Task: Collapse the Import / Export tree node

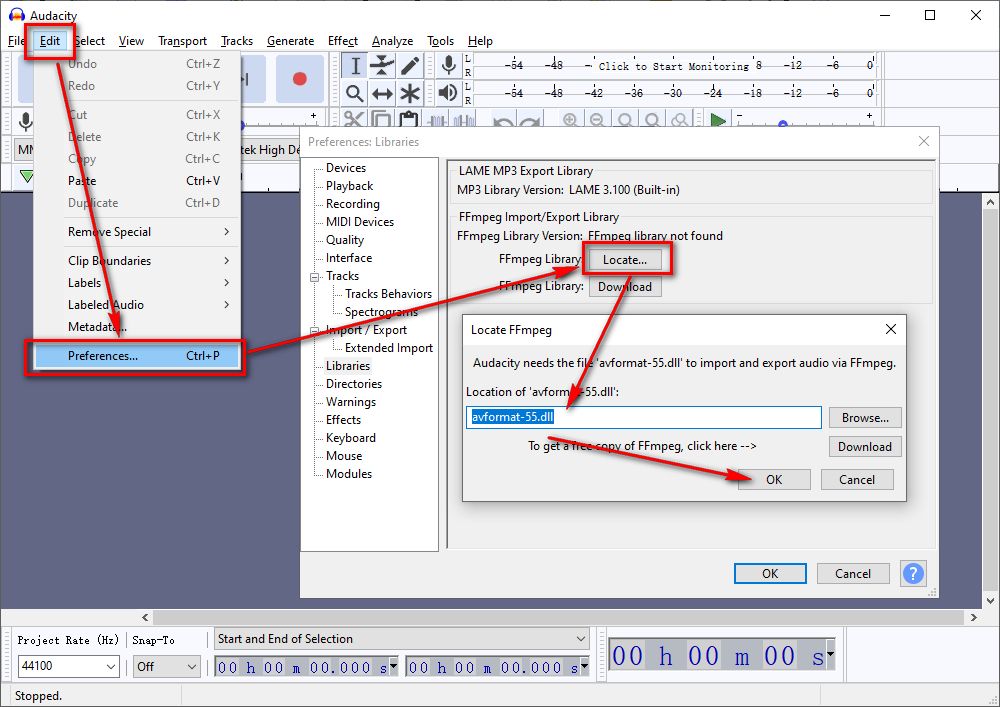Action: click(x=314, y=330)
